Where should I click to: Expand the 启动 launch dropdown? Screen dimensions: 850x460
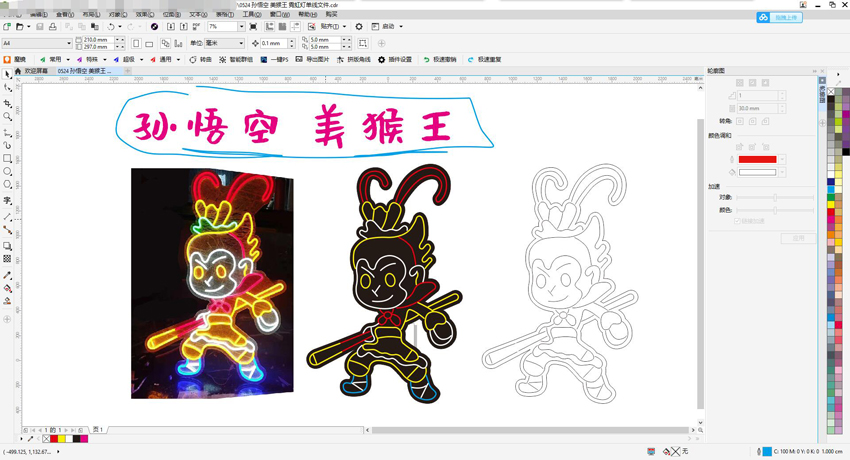pyautogui.click(x=401, y=27)
